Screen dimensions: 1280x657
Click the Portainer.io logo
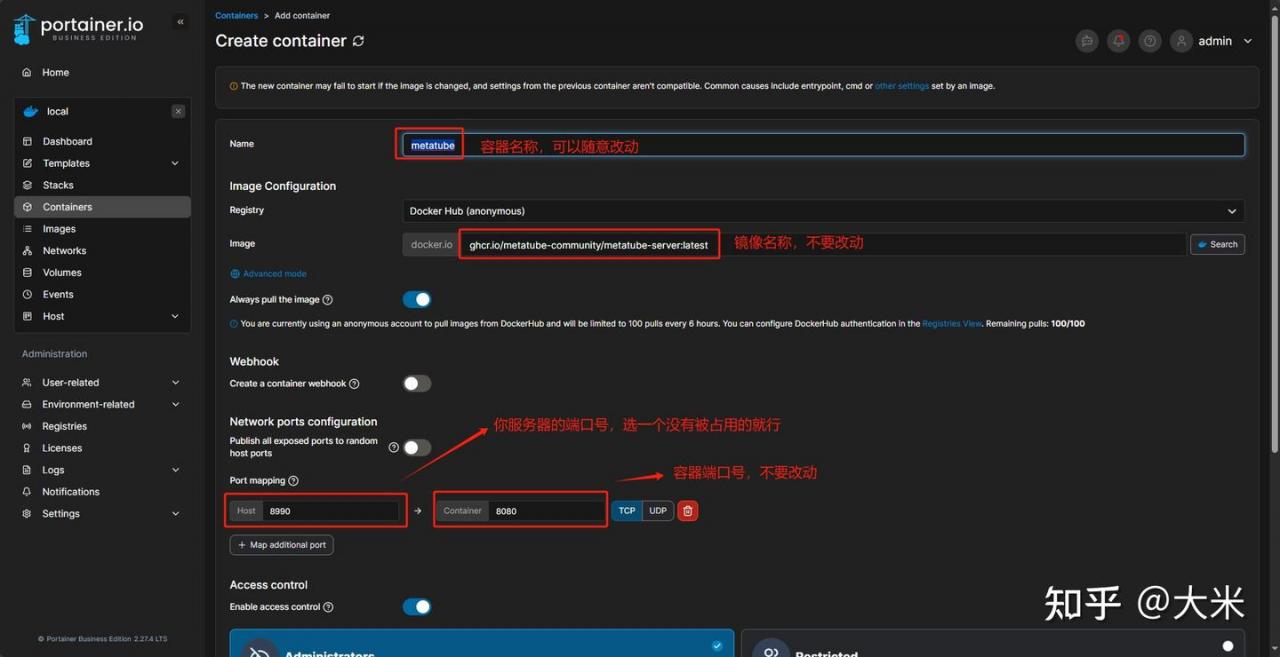[77, 29]
